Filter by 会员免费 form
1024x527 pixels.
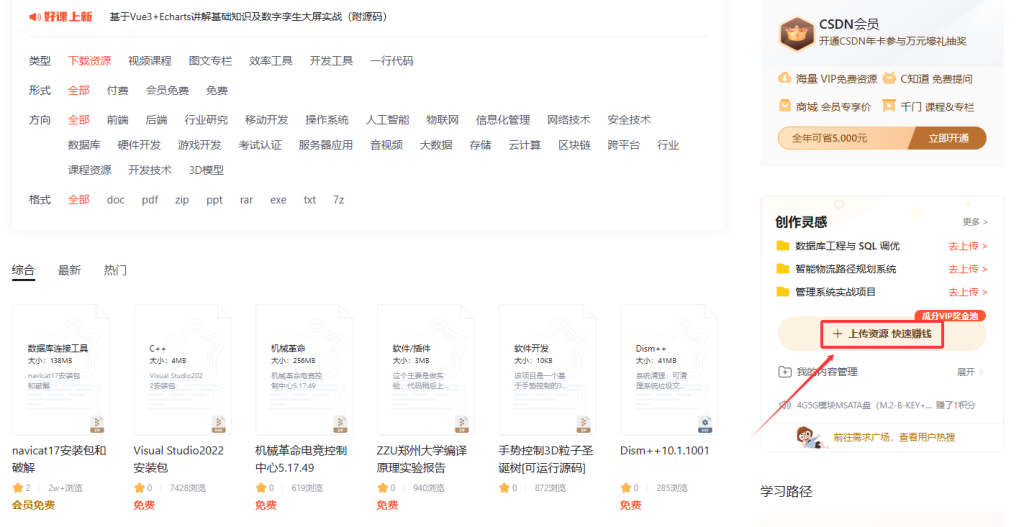pyautogui.click(x=167, y=91)
